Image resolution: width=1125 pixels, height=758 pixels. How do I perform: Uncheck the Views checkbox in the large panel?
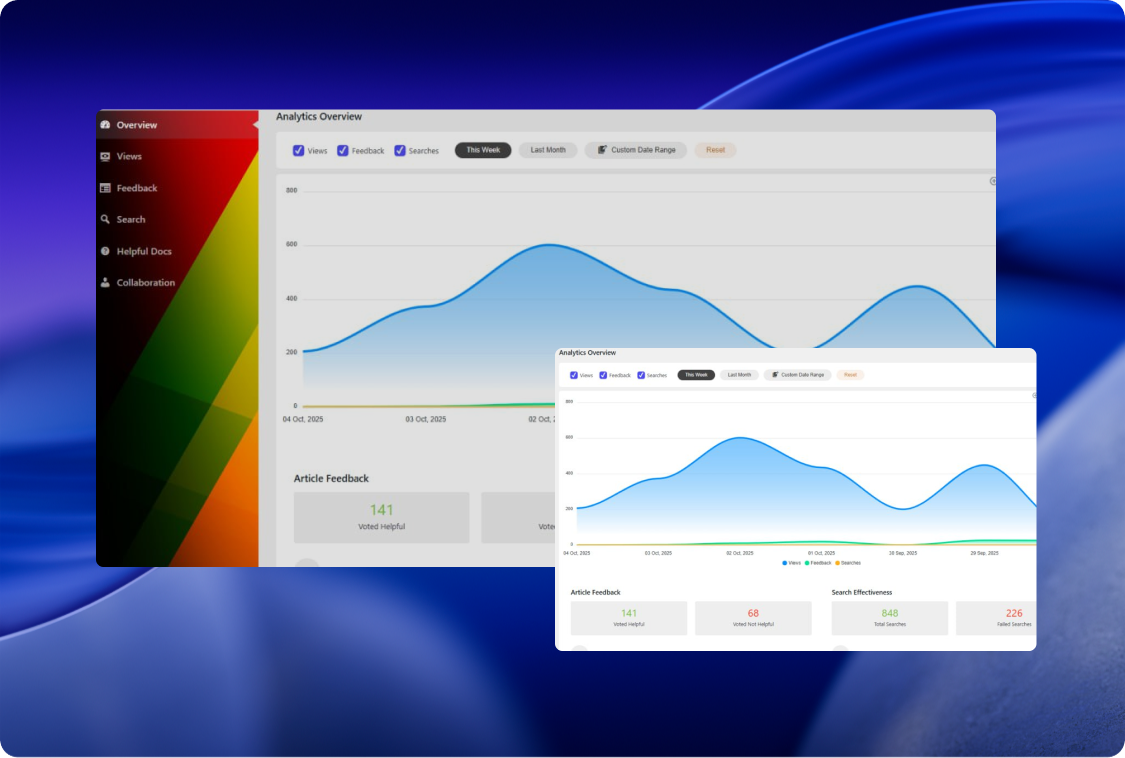298,151
